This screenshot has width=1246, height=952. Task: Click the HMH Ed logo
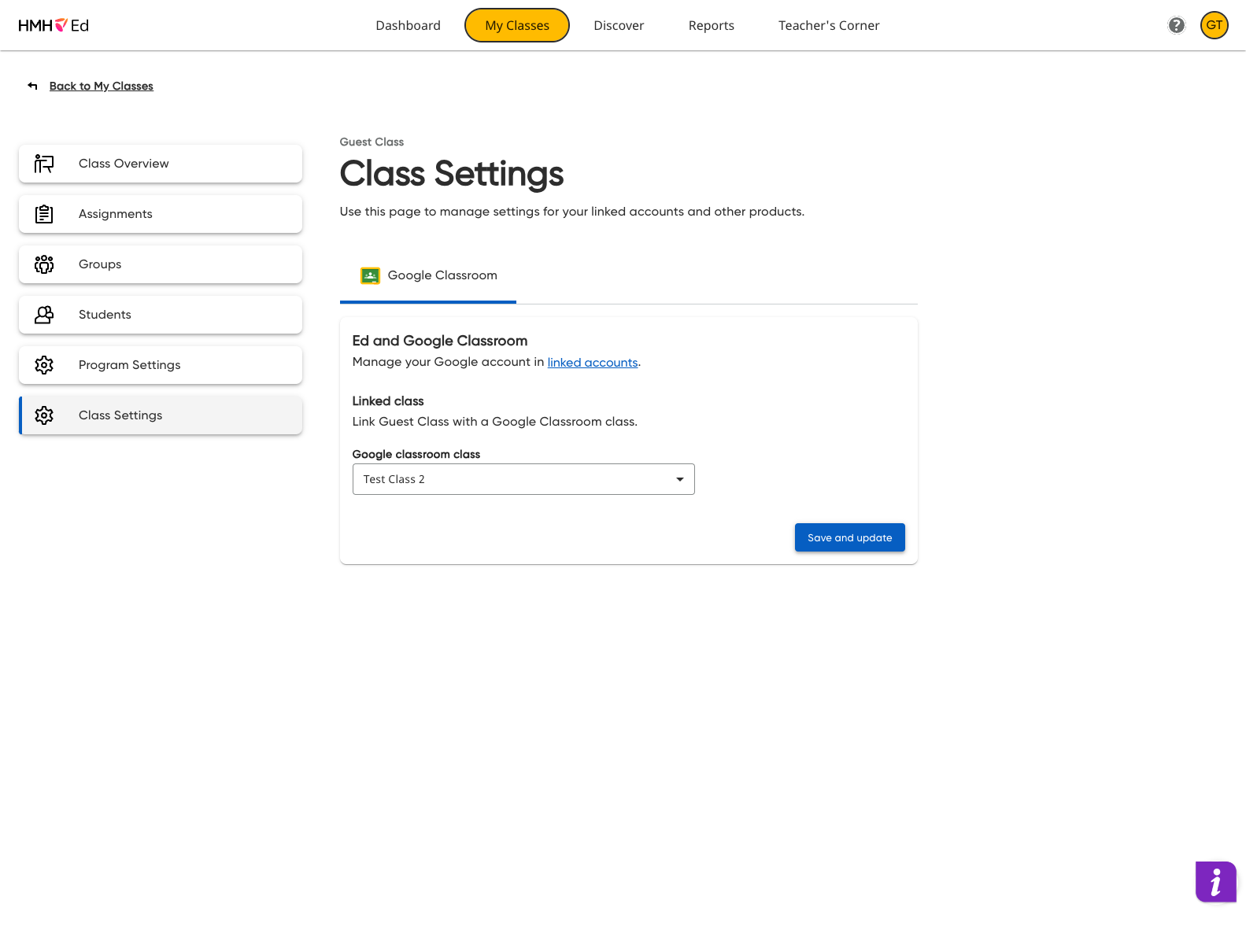[54, 25]
